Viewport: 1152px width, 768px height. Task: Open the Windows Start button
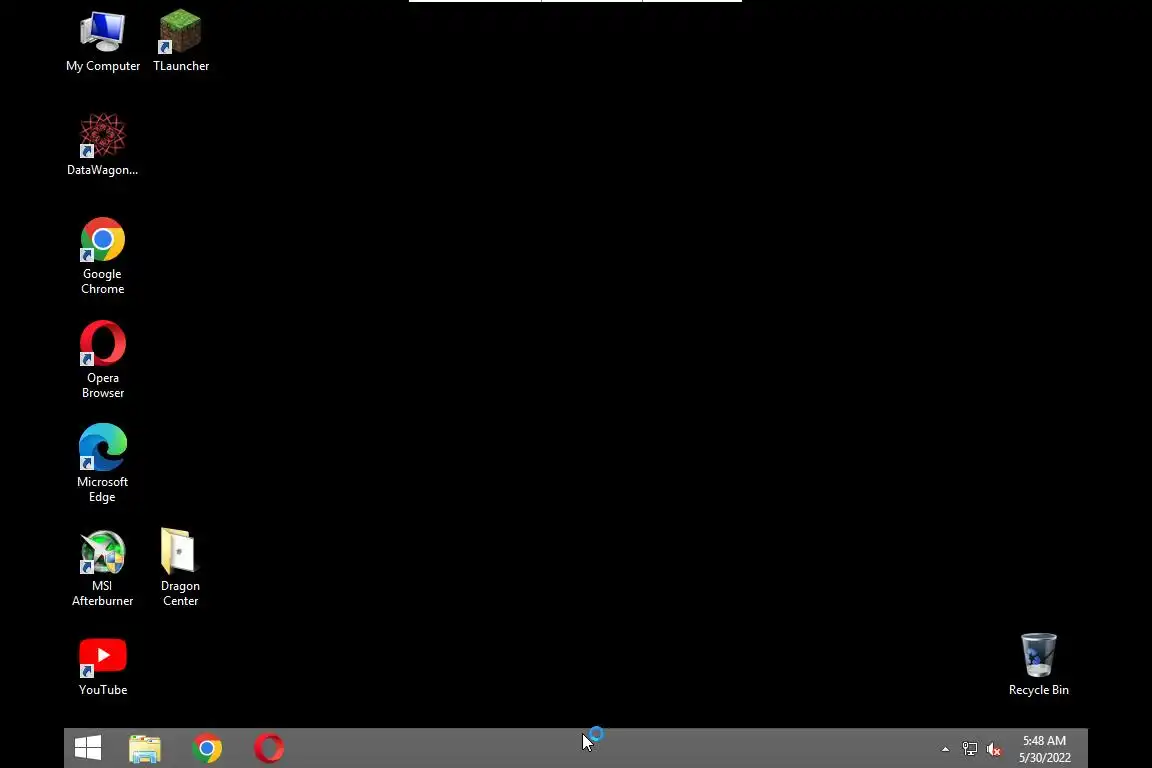click(x=88, y=748)
